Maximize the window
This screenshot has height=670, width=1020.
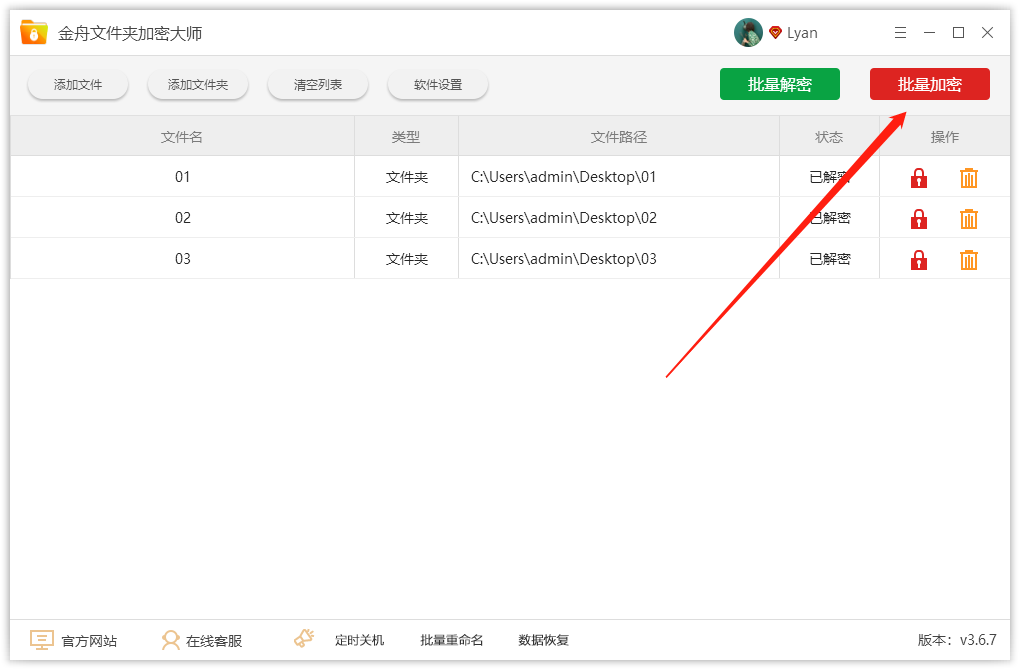(x=958, y=33)
